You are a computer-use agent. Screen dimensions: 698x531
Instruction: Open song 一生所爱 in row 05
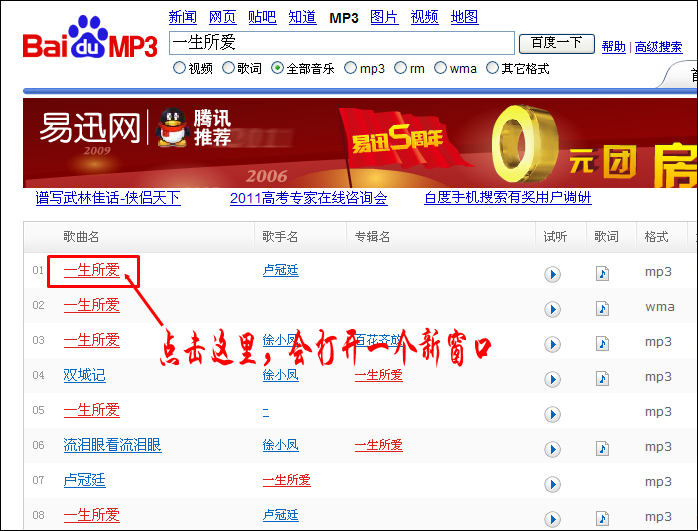point(92,410)
